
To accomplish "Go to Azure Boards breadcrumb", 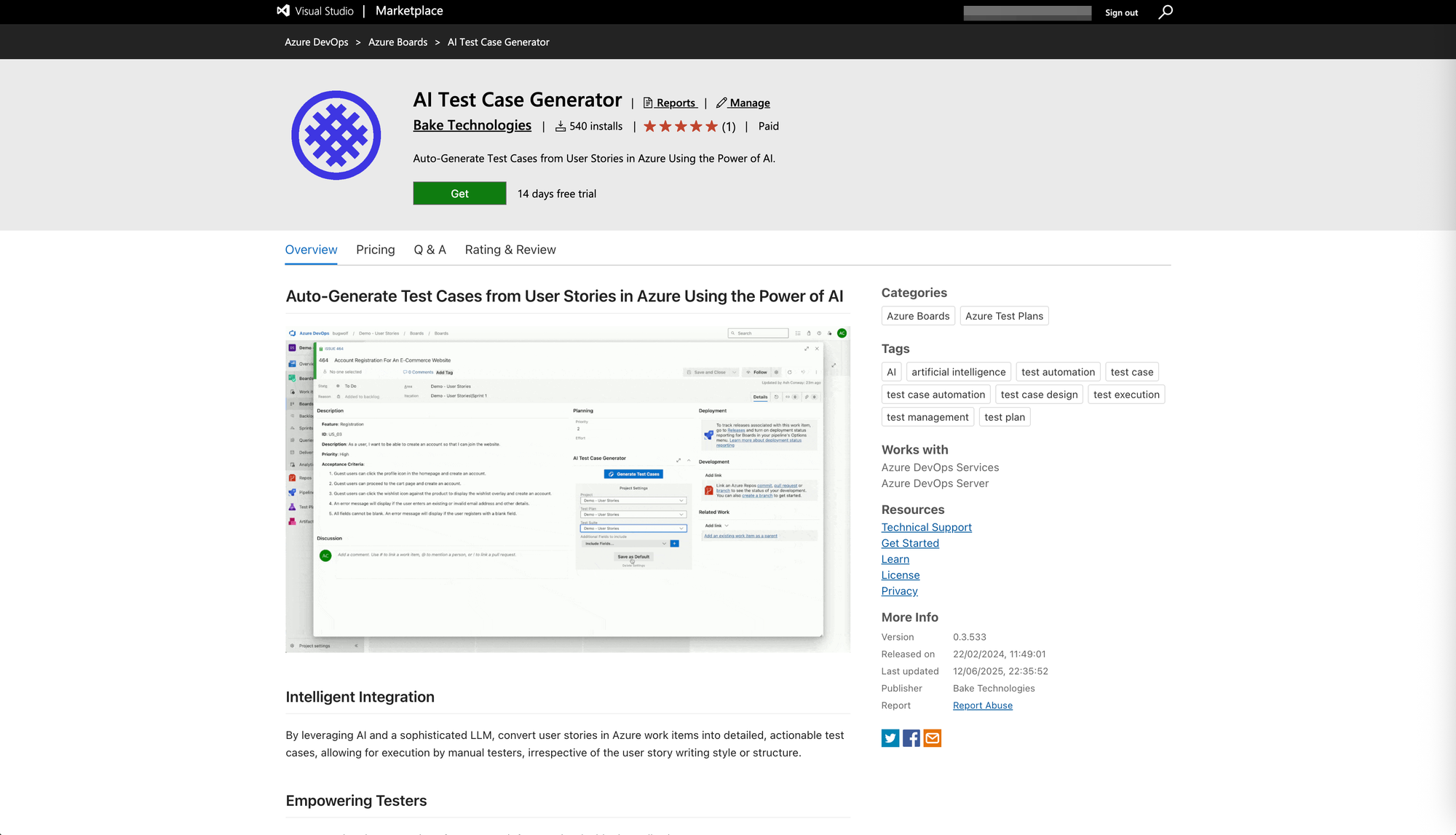I will (397, 42).
